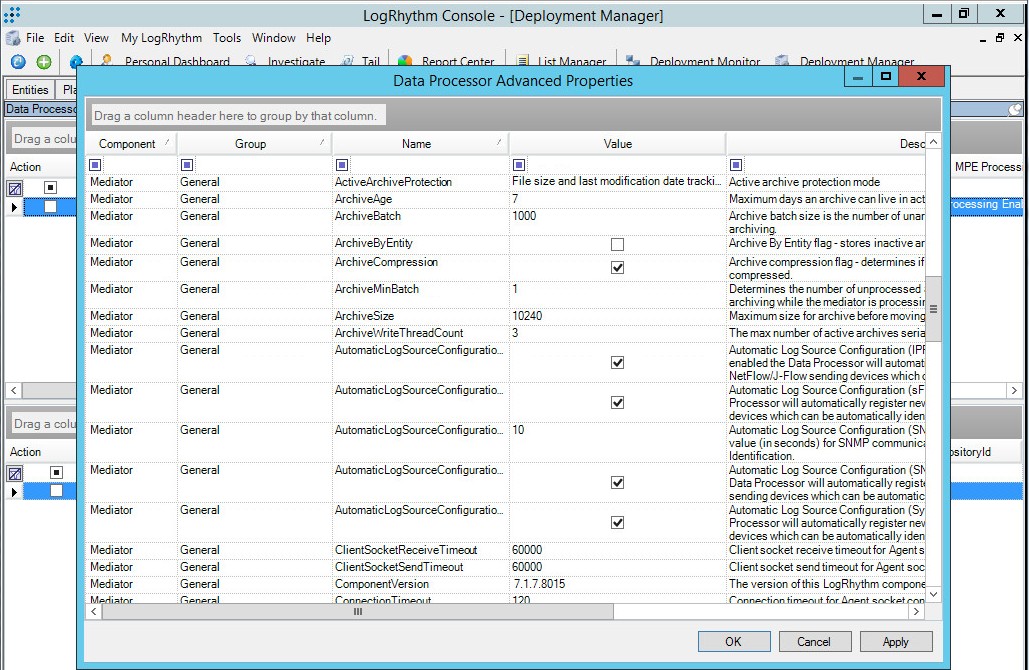Toggle the first AutomaticLogSourceConfiguration checkbox

tap(617, 362)
